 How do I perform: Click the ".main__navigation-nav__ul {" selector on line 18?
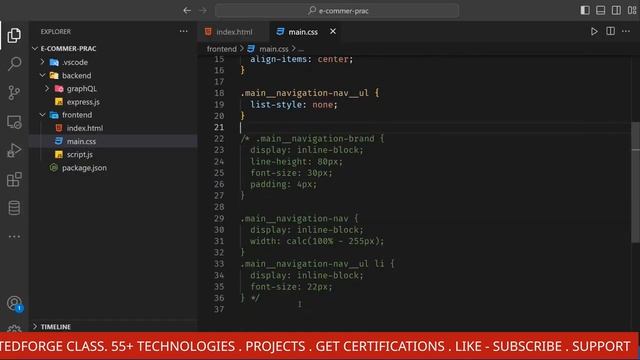point(310,93)
